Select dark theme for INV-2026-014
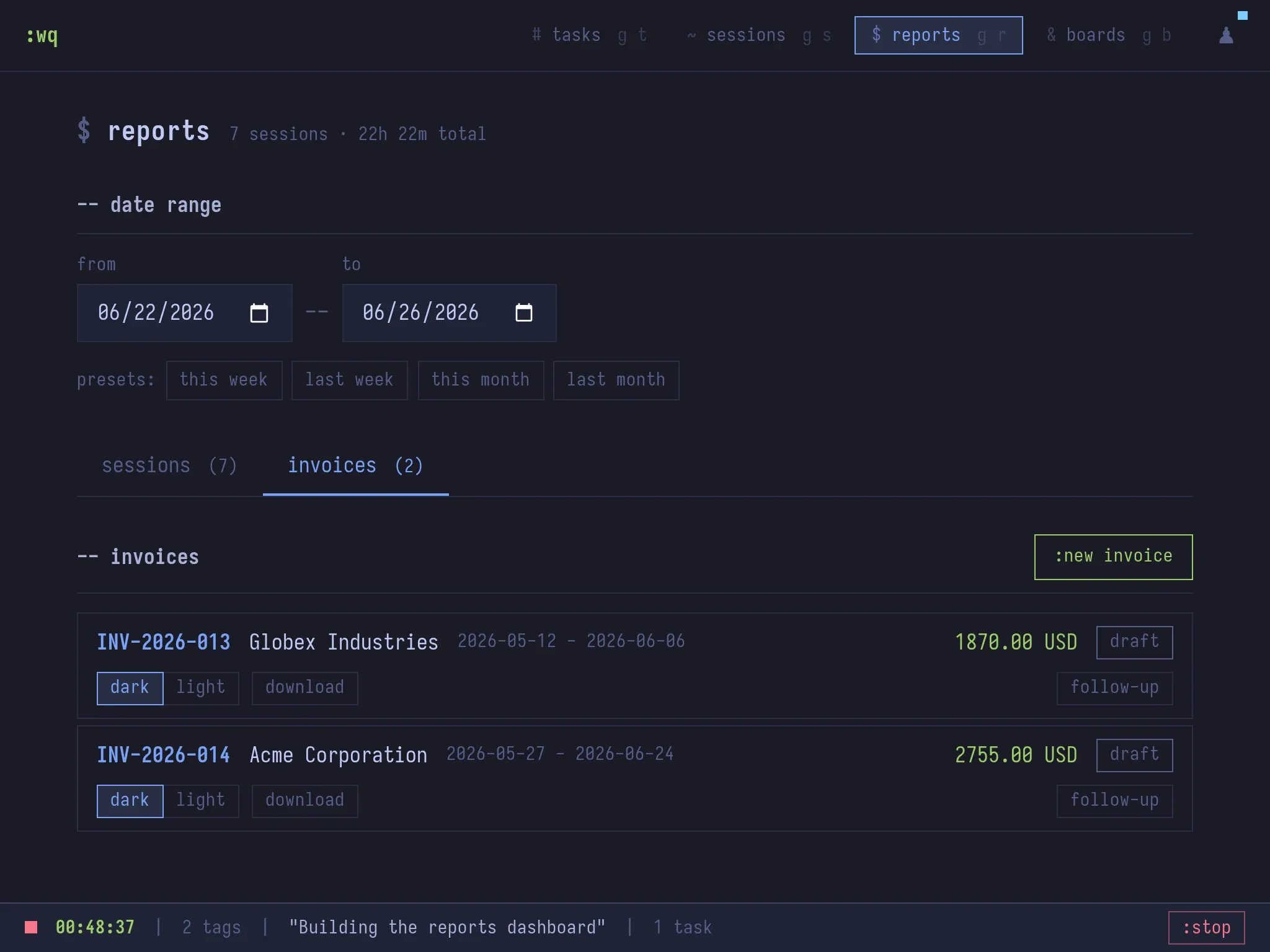Viewport: 1270px width, 952px height. pyautogui.click(x=130, y=801)
